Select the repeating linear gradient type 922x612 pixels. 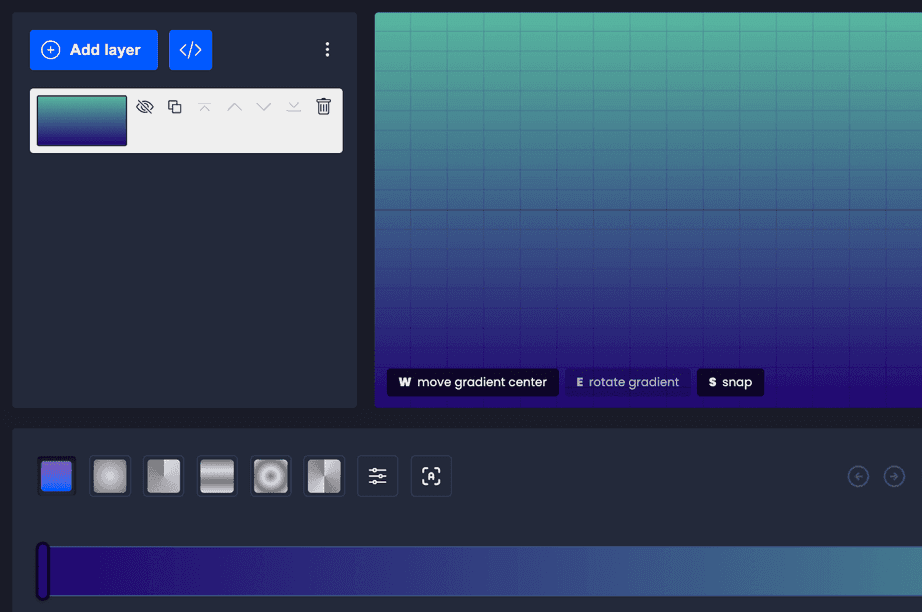tap(217, 476)
